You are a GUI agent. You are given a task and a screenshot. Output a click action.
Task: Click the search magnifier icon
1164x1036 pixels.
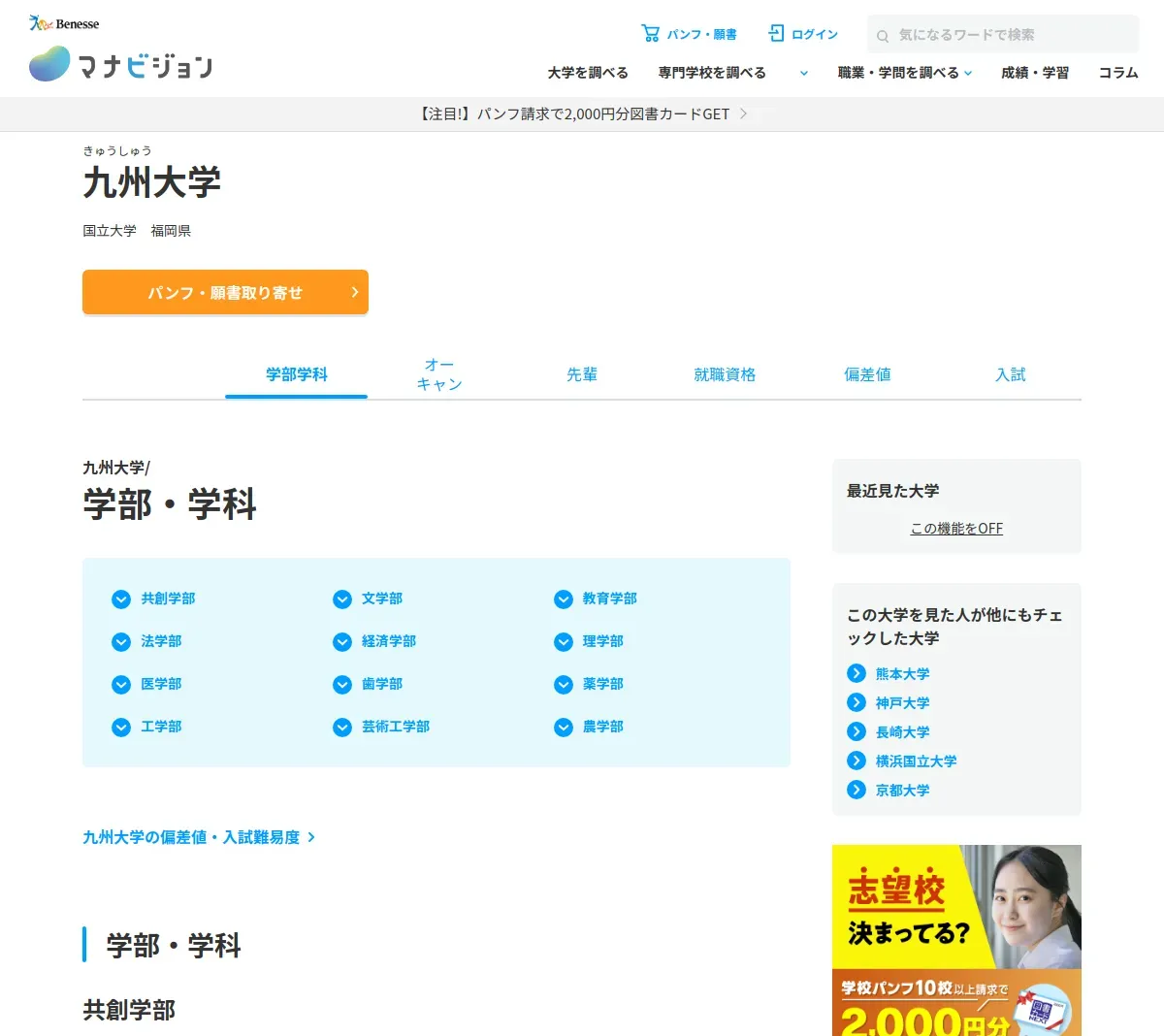pos(883,36)
